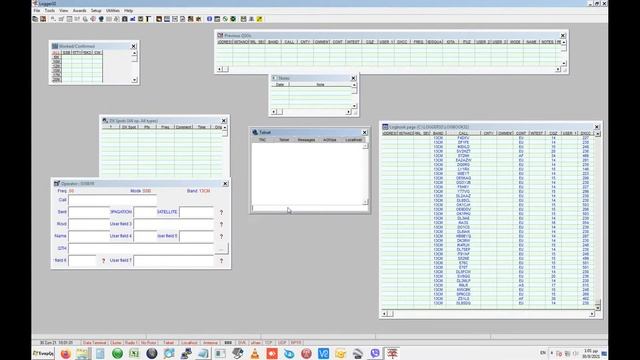Screen dimensions: 640x360
Task: Click the ellipsis button beside QTH field
Action: coord(221,248)
